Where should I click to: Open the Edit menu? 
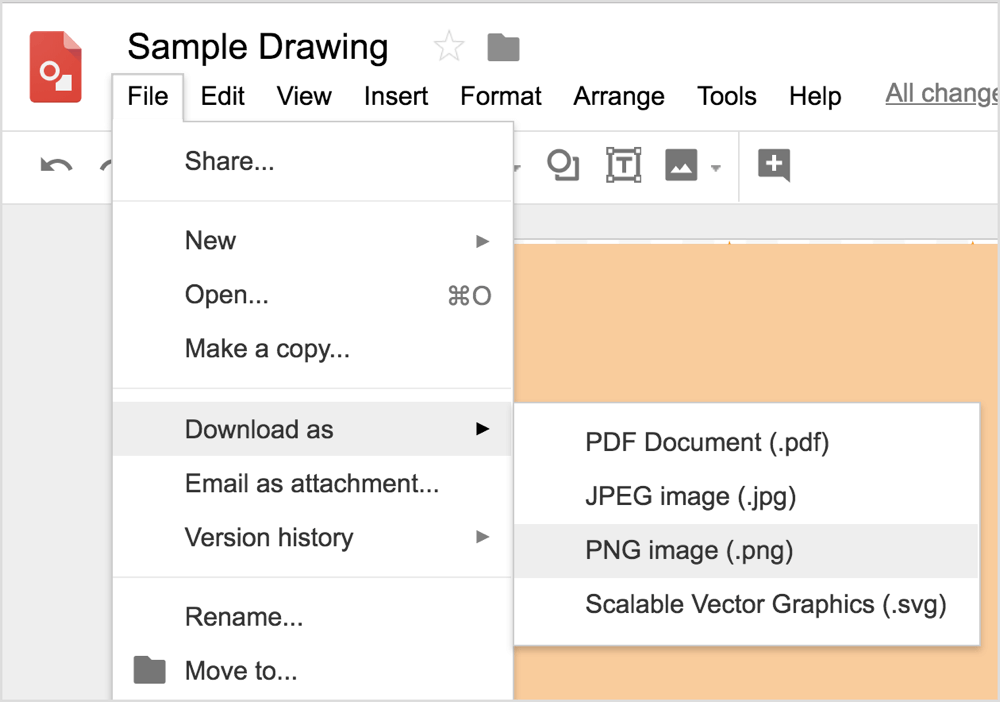(x=223, y=97)
